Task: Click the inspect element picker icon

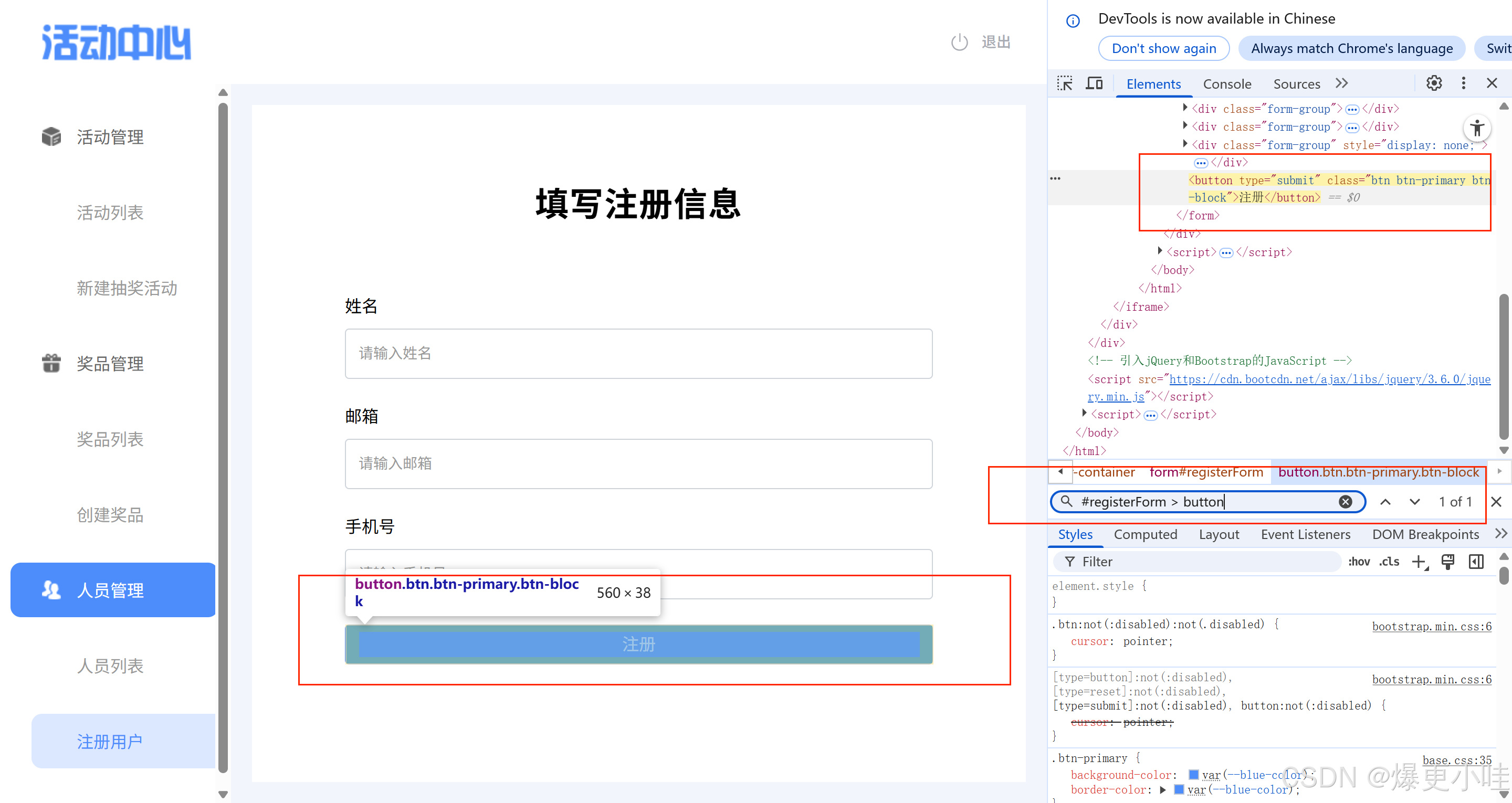Action: click(1064, 83)
